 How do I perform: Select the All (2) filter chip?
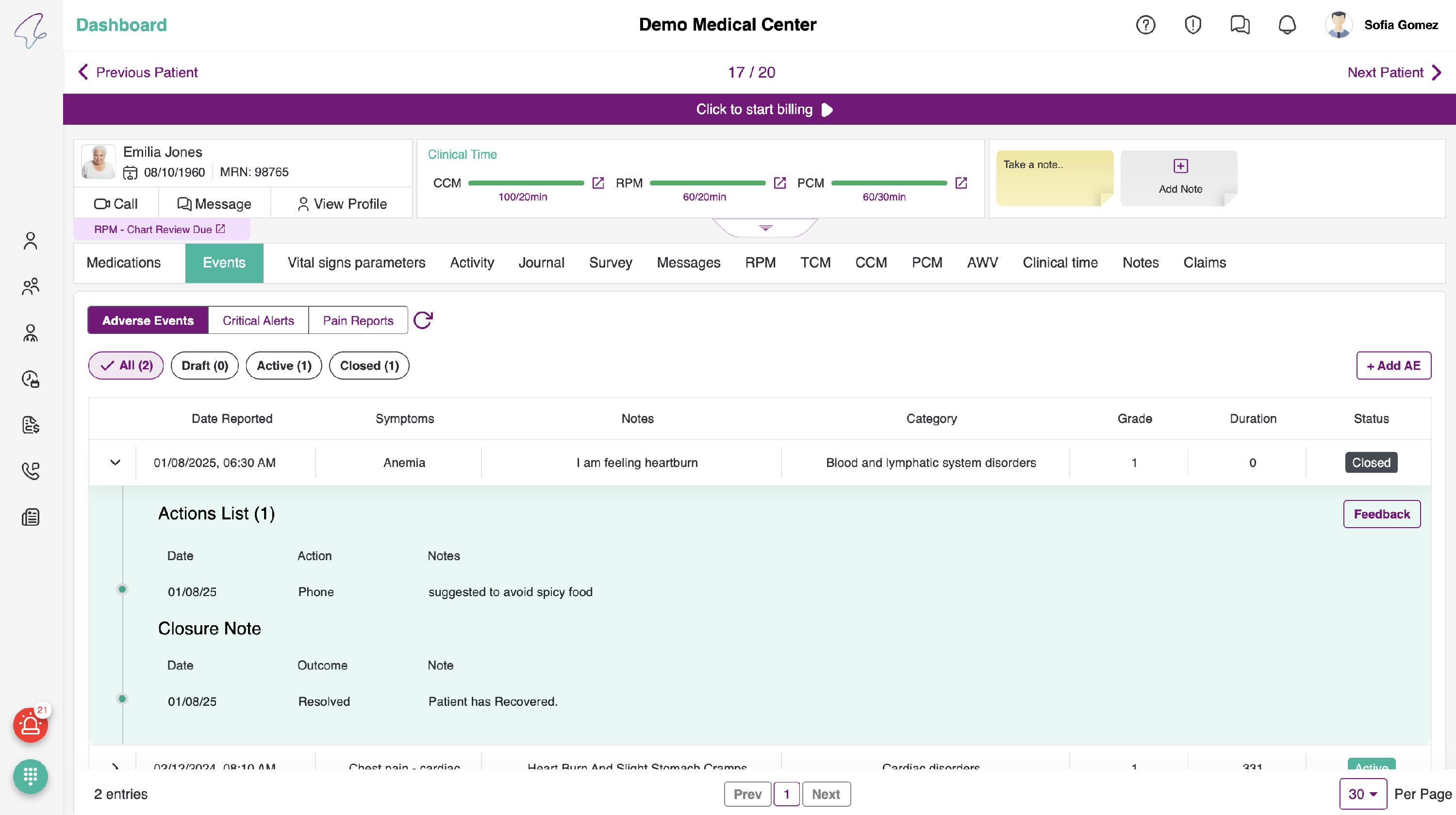(126, 366)
